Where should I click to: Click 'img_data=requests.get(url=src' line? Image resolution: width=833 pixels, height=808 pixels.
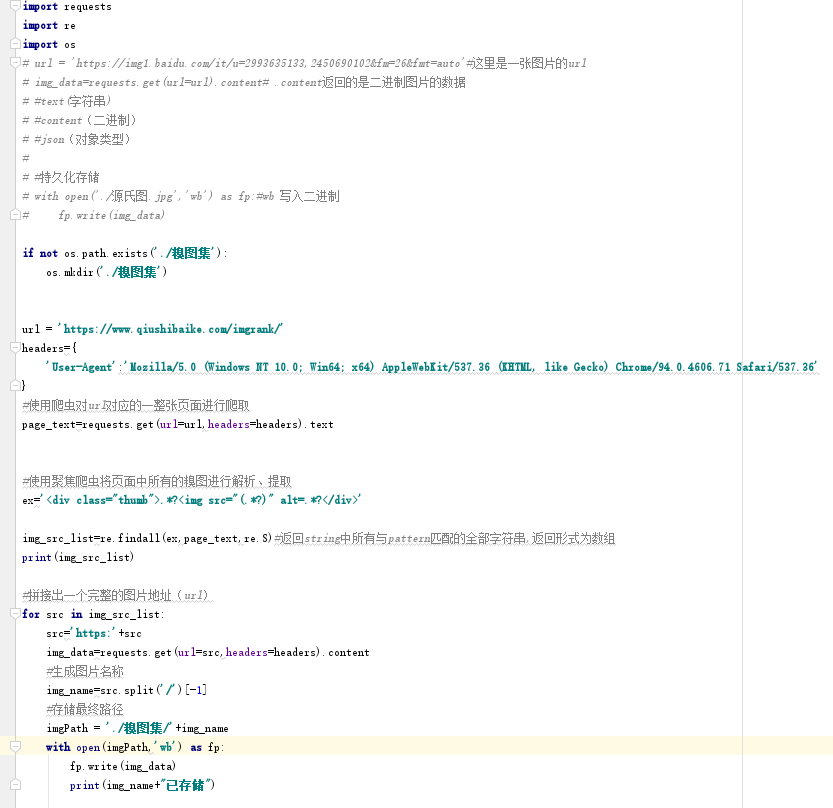pyautogui.click(x=208, y=652)
